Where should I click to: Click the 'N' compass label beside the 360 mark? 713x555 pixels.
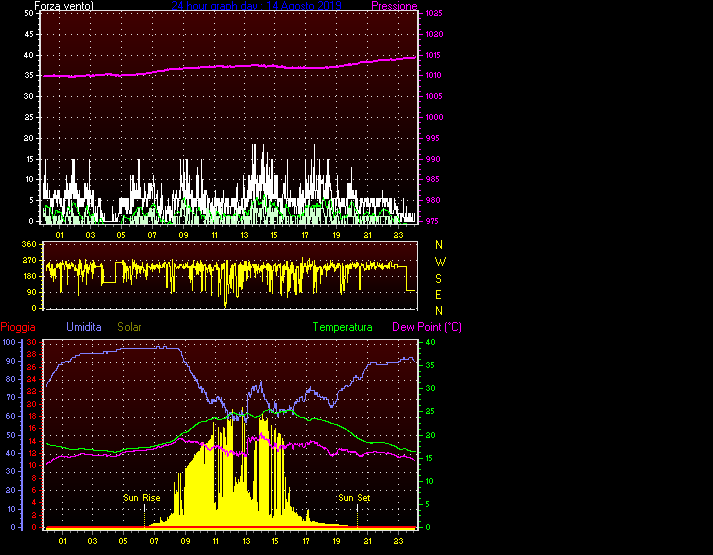pos(439,245)
